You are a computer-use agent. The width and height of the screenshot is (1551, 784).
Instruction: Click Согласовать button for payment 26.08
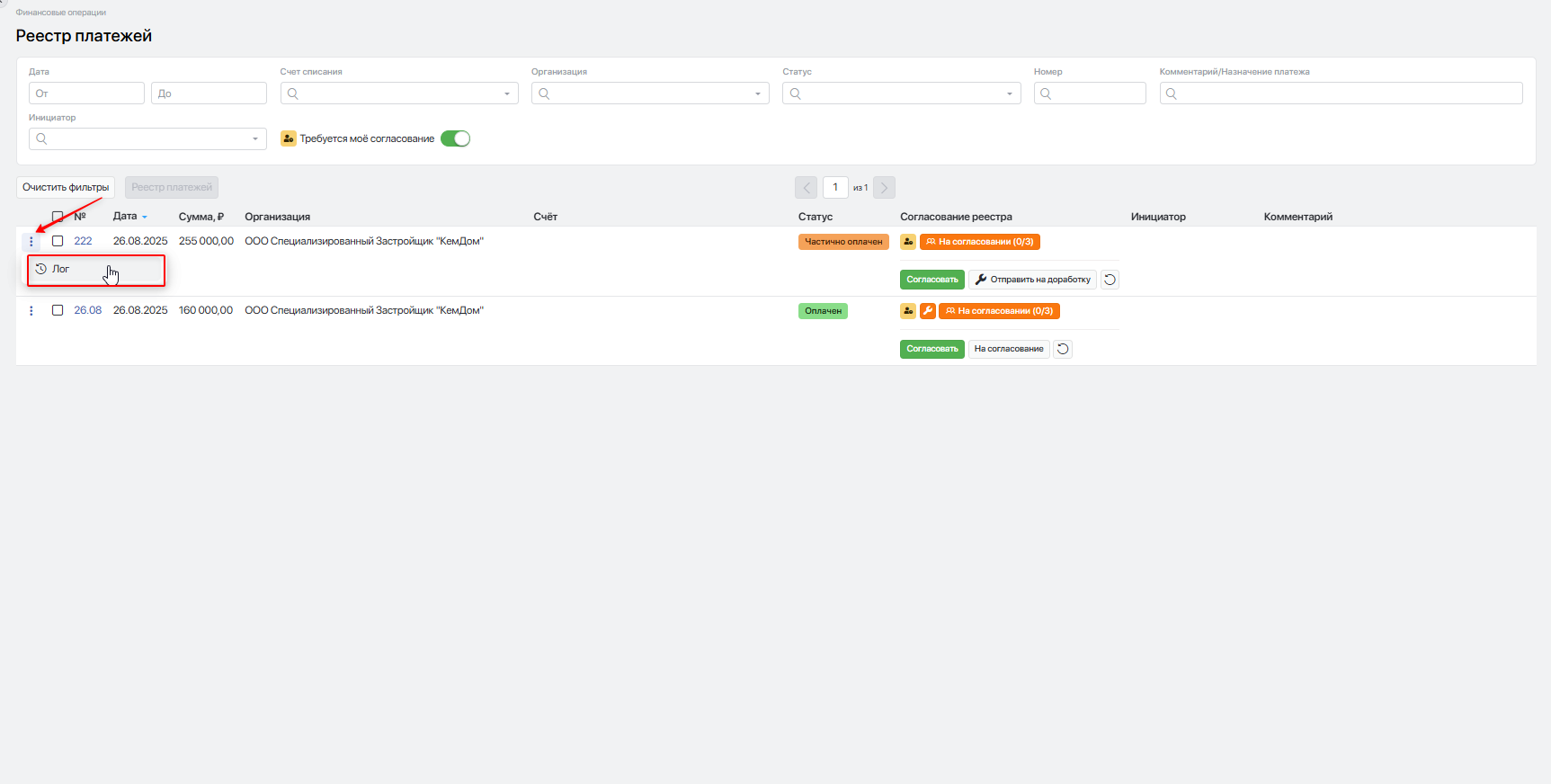pos(931,349)
